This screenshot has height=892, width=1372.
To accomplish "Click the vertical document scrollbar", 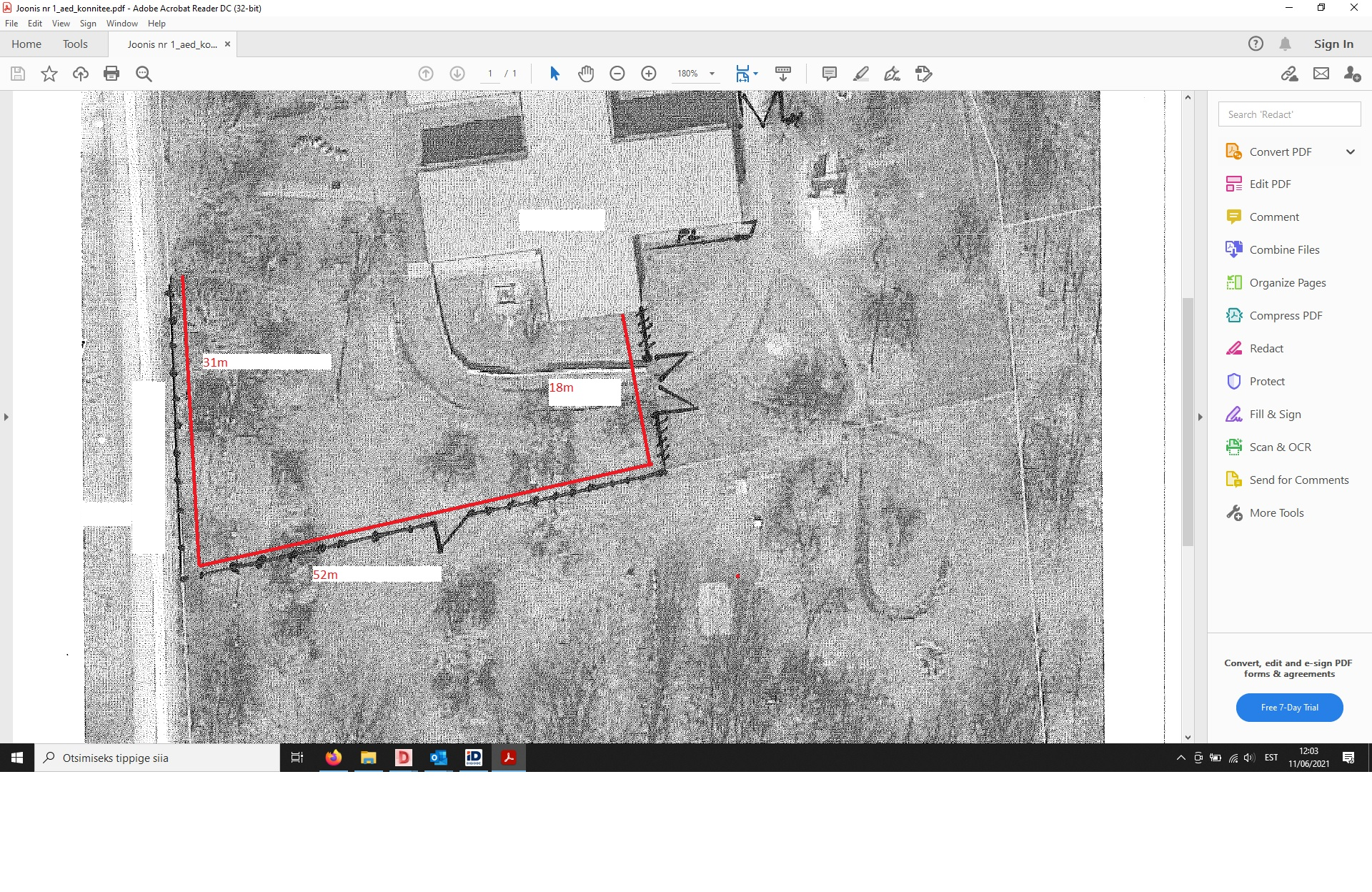I will point(1188,422).
